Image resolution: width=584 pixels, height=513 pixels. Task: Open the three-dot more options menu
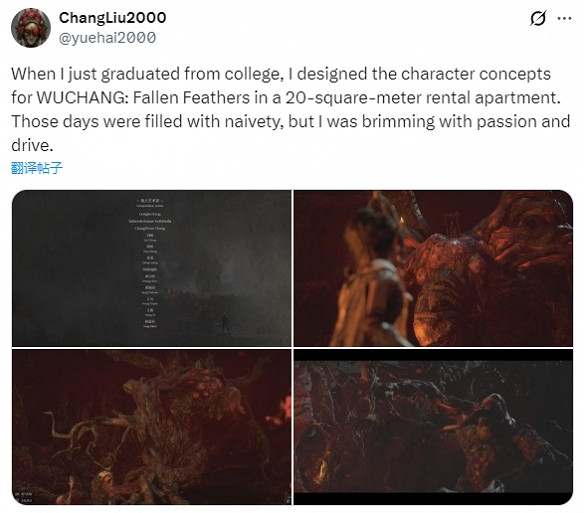pyautogui.click(x=565, y=18)
